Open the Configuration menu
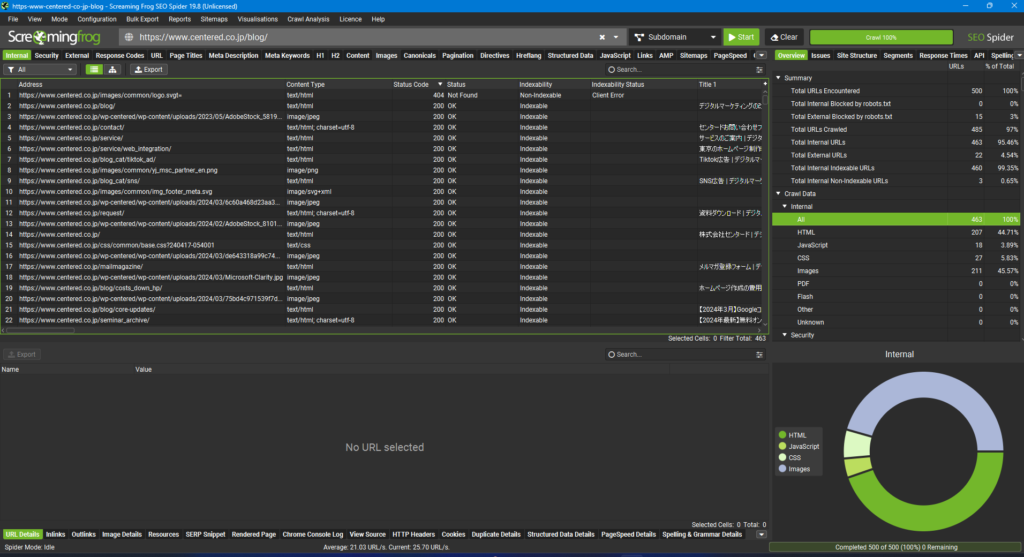1024x557 pixels. click(97, 19)
